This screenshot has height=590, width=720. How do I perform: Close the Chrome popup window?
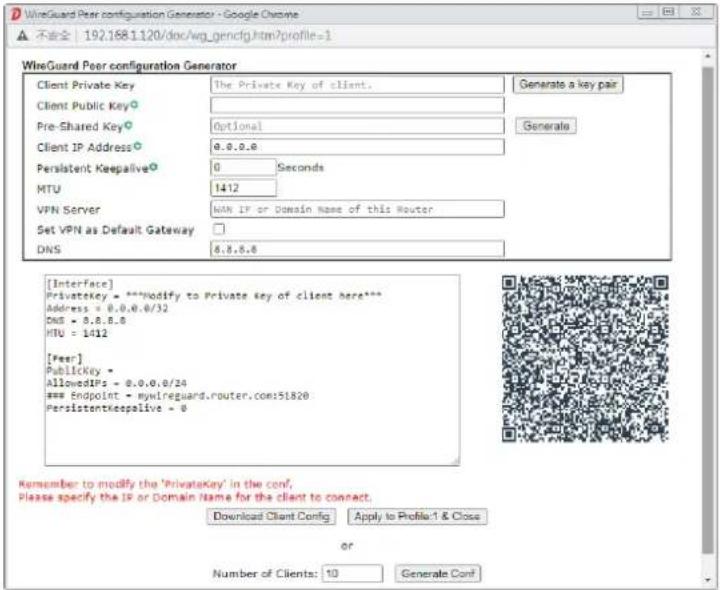(x=696, y=12)
